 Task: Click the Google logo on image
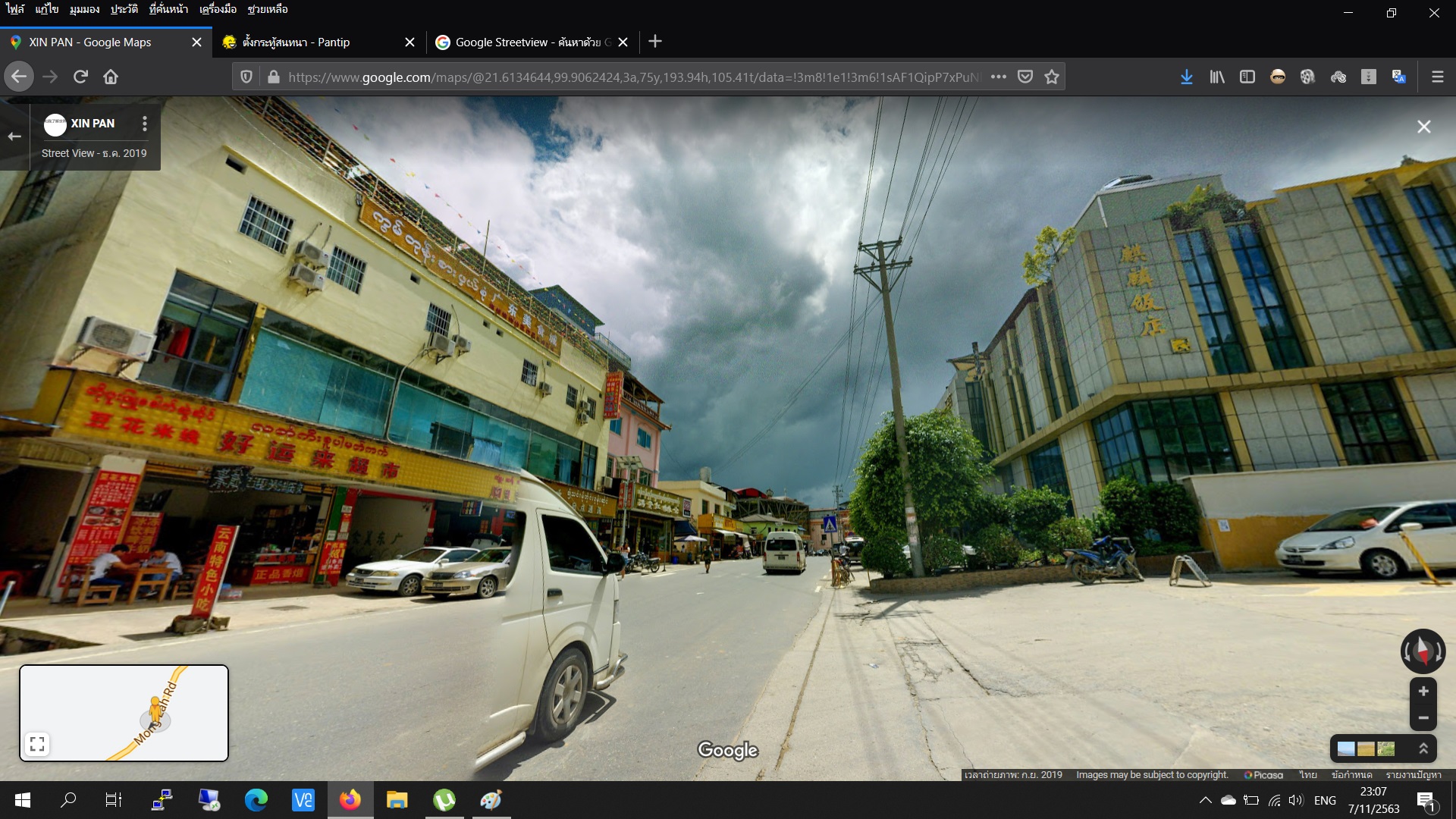(728, 750)
